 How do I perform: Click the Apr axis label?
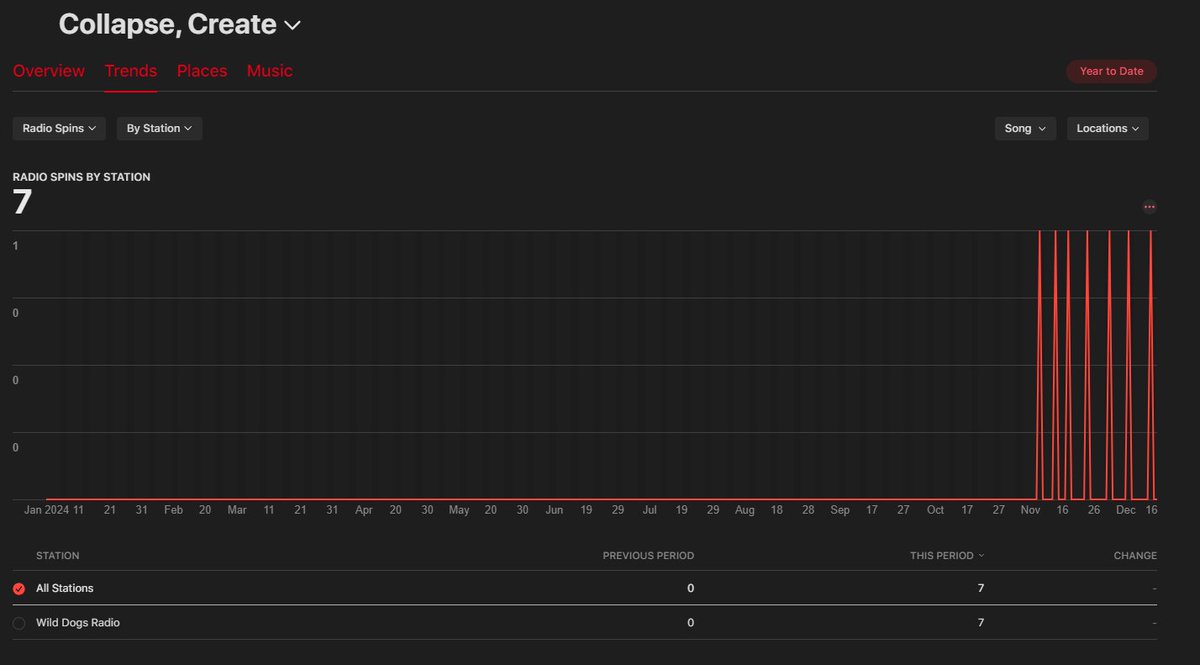(364, 510)
